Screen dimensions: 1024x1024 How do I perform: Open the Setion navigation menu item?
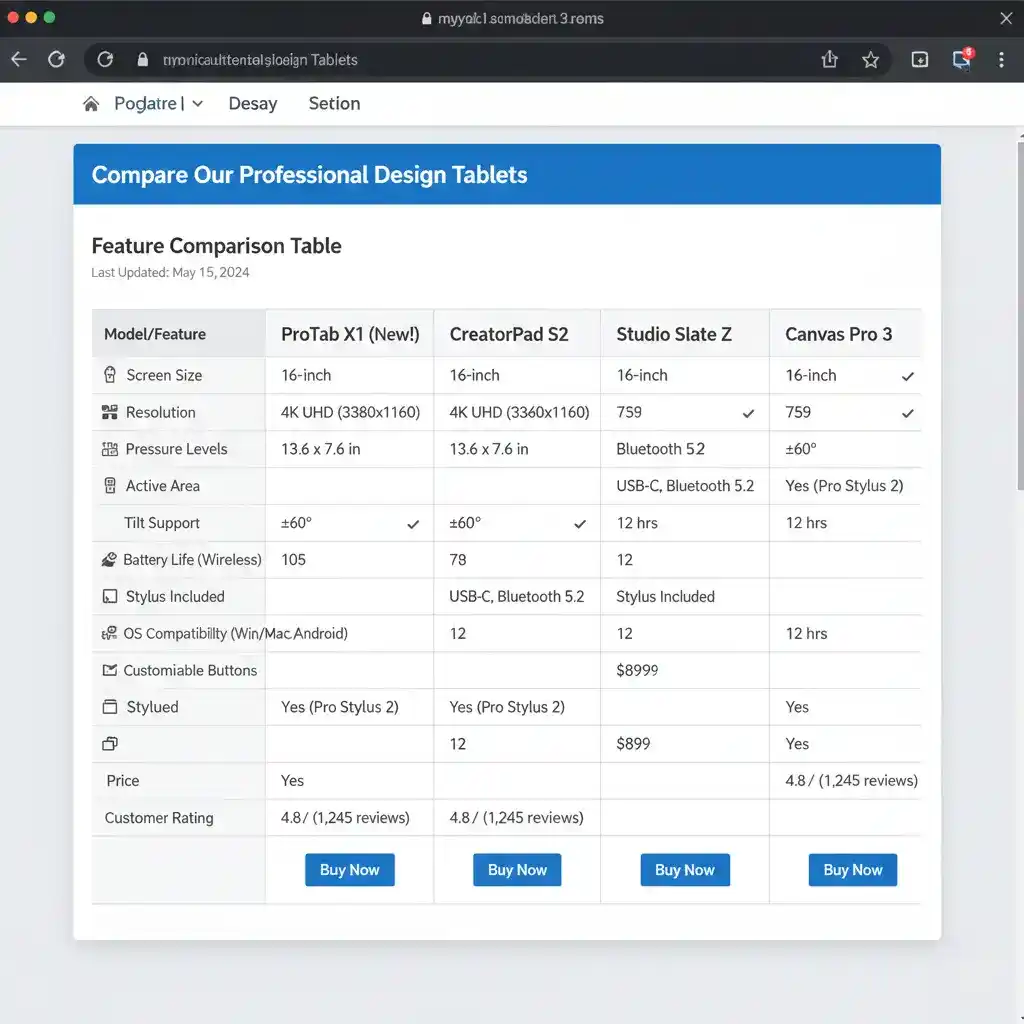pos(334,104)
